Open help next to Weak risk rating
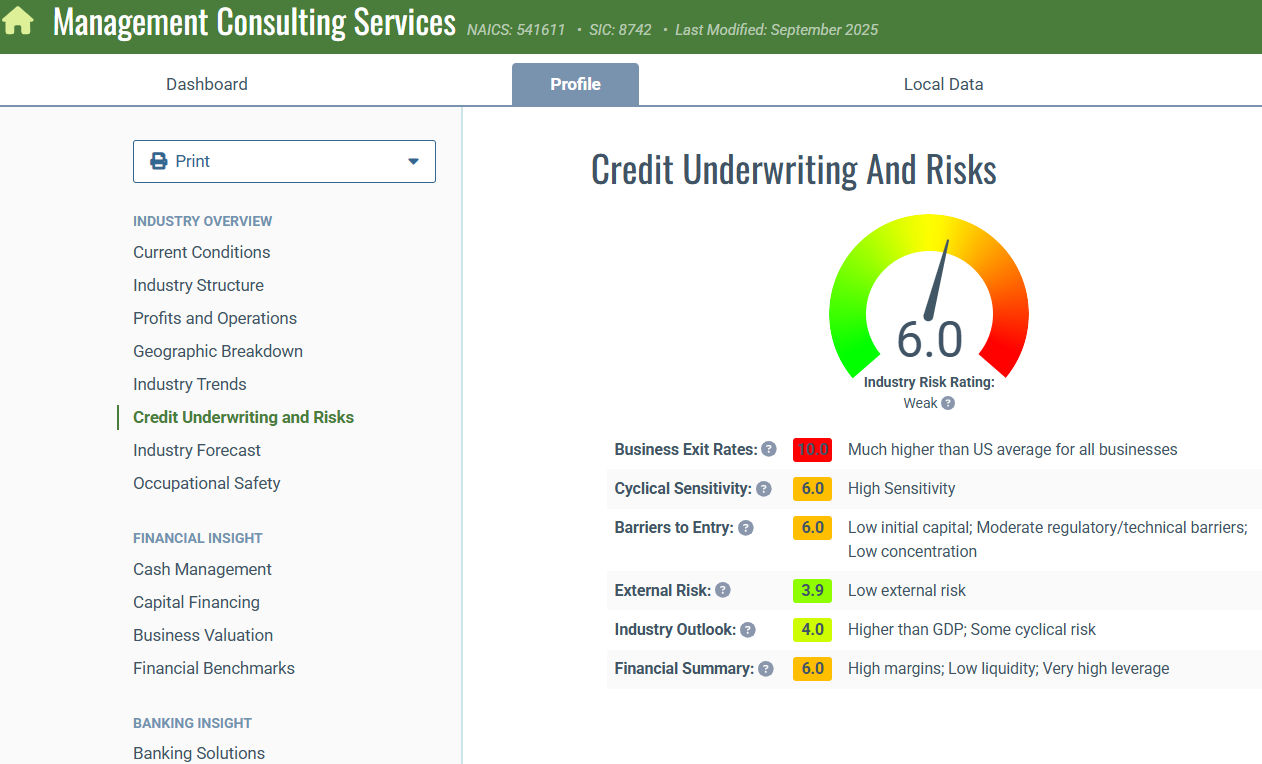This screenshot has height=764, width=1262. click(947, 403)
